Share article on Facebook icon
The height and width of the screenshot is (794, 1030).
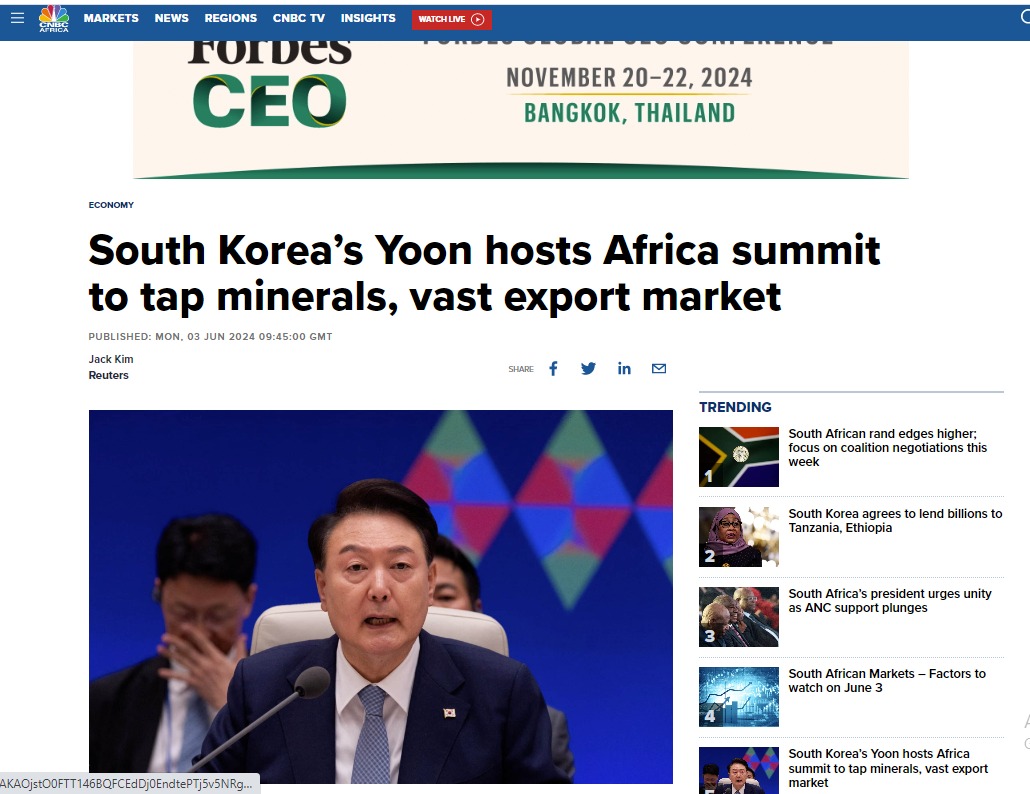[553, 368]
